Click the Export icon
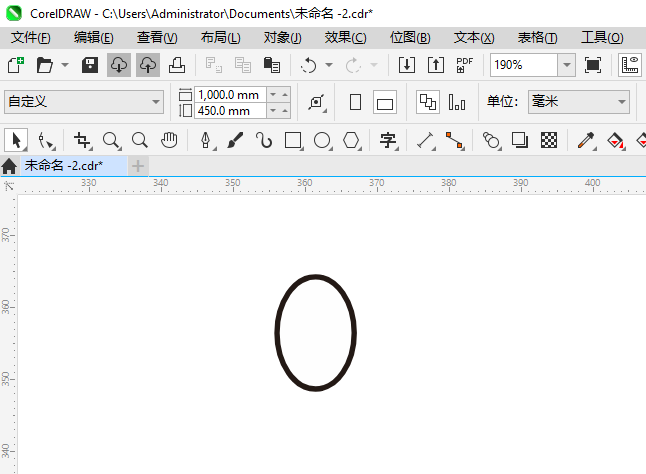This screenshot has height=474, width=646. click(436, 65)
